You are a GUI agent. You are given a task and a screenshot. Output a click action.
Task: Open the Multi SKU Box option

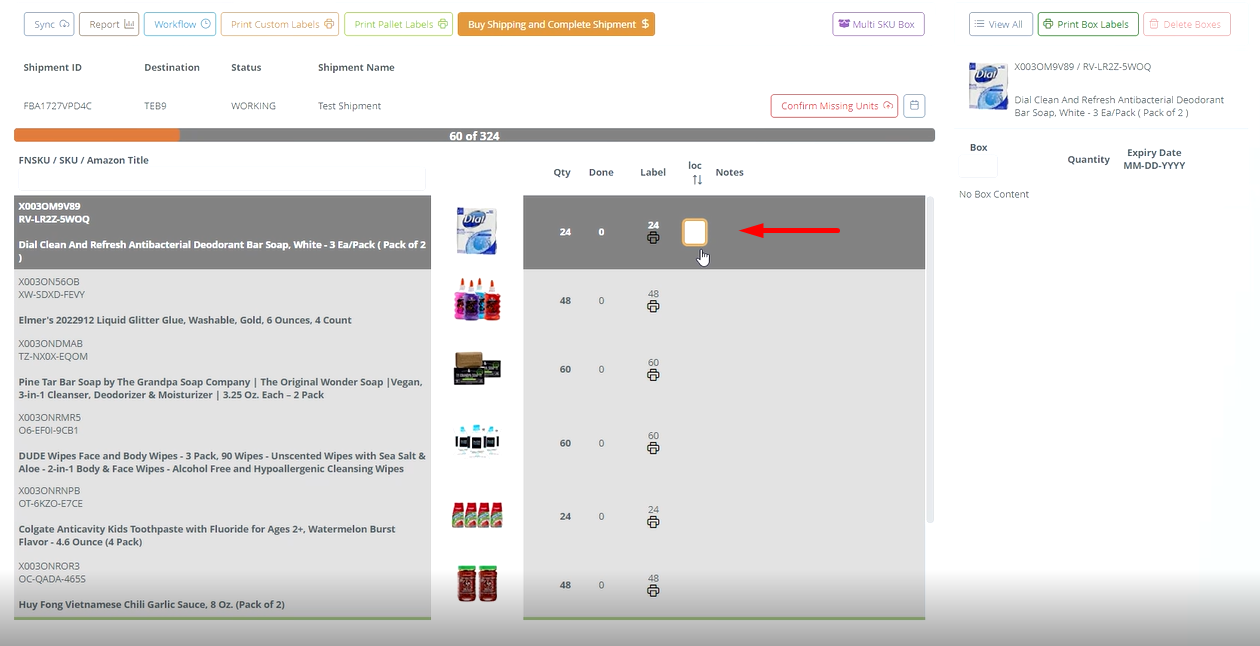point(878,23)
